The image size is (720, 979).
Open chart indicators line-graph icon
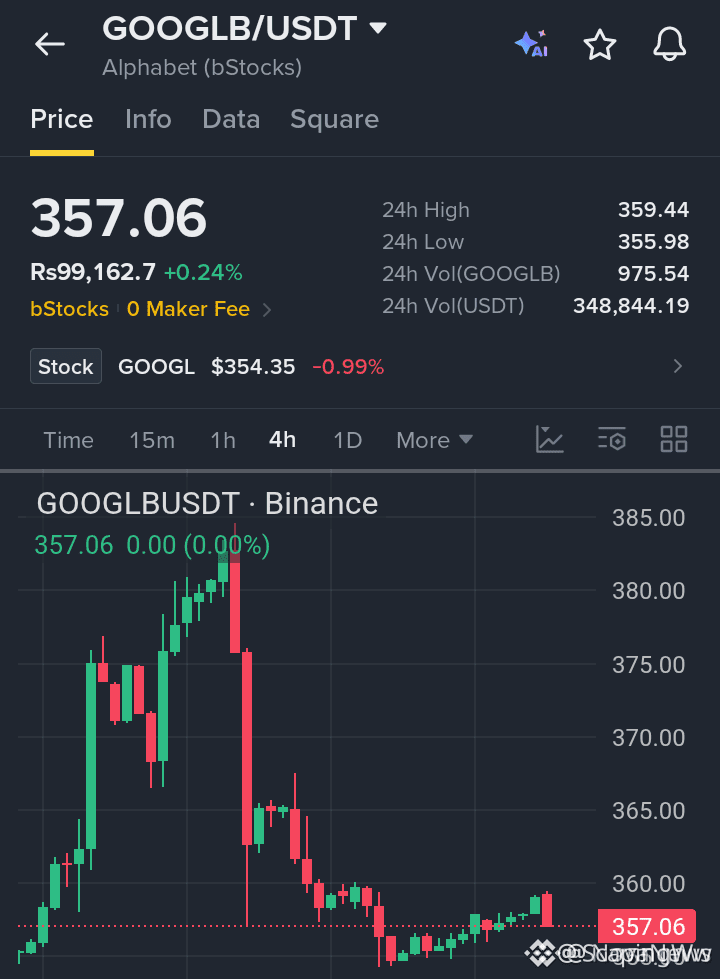(550, 439)
